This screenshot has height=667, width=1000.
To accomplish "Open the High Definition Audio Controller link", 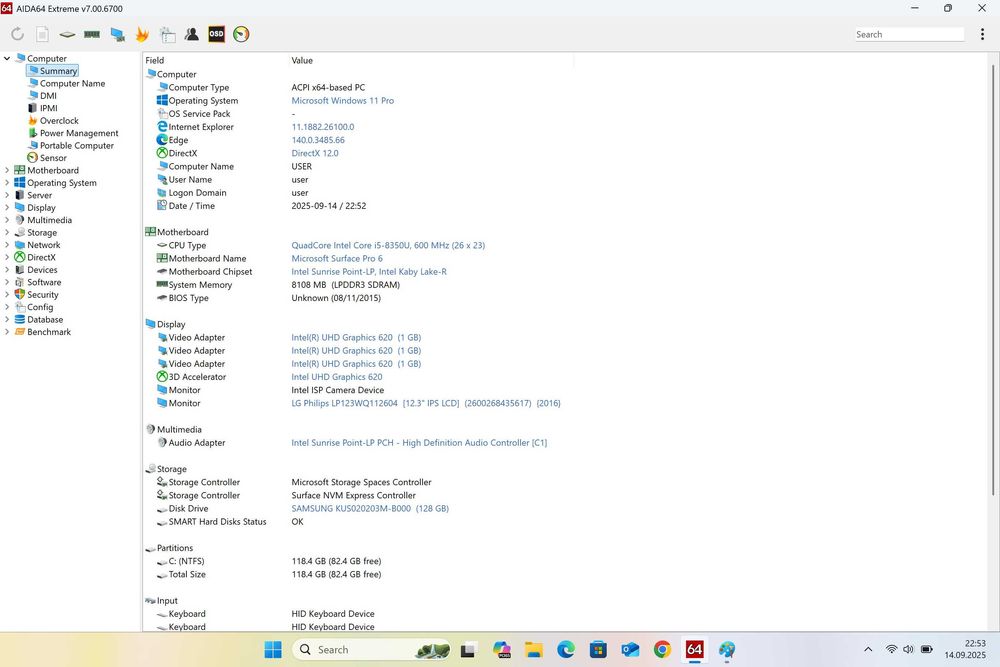I will 419,443.
